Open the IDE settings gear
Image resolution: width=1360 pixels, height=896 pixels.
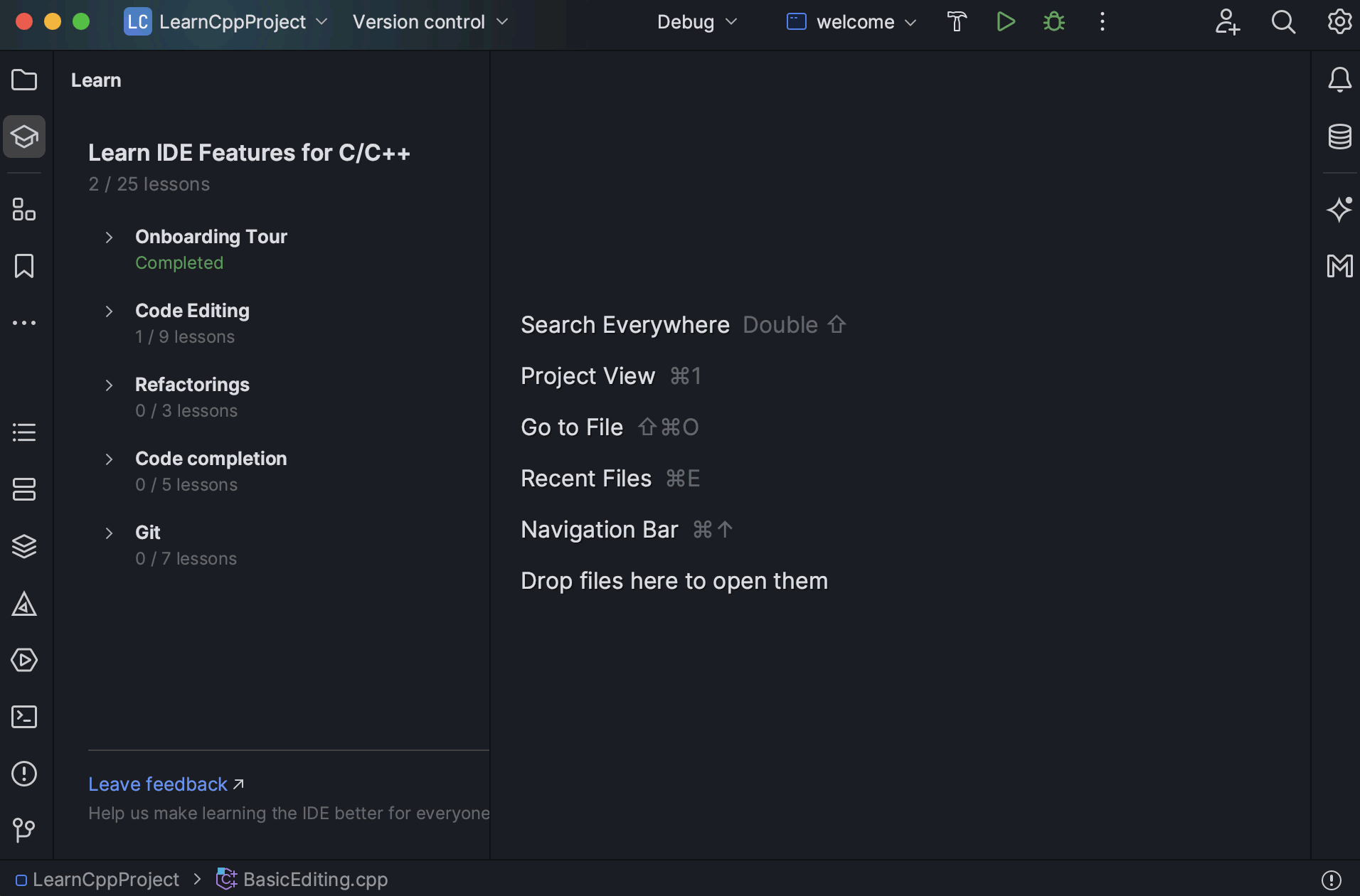tap(1340, 21)
